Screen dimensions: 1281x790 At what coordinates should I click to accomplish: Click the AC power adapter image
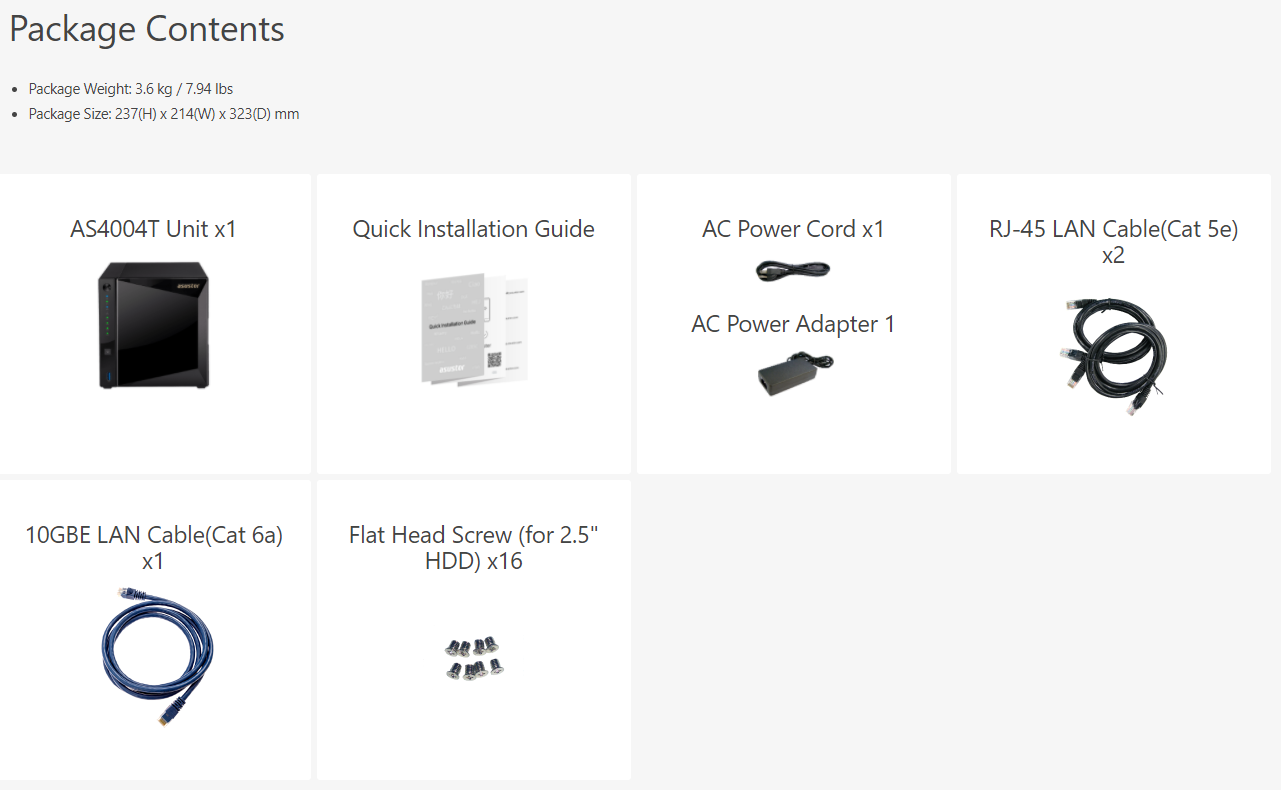point(794,372)
